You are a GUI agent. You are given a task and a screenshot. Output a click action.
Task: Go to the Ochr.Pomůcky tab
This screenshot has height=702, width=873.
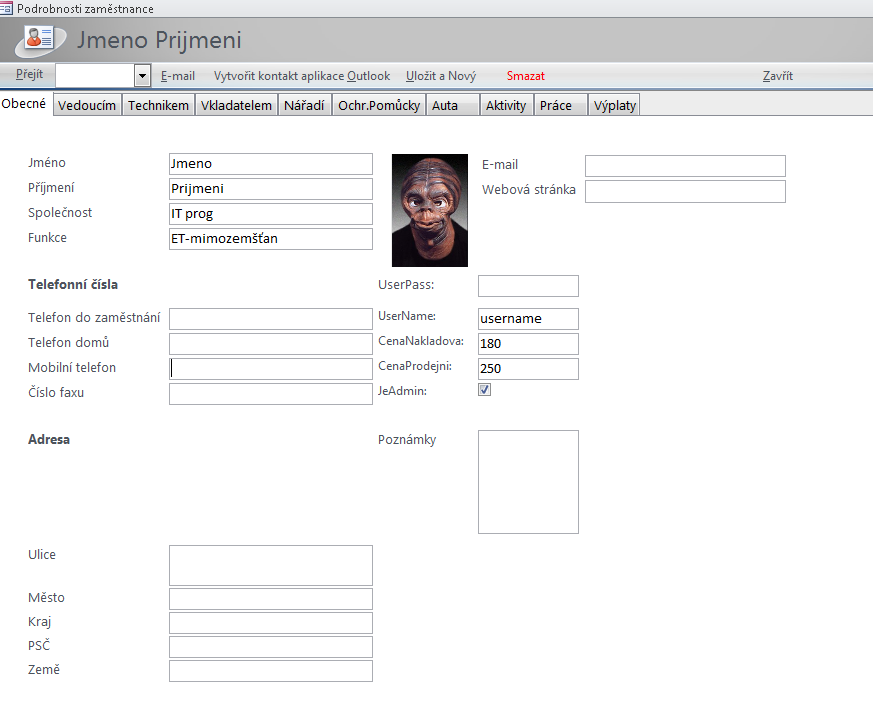pyautogui.click(x=378, y=105)
